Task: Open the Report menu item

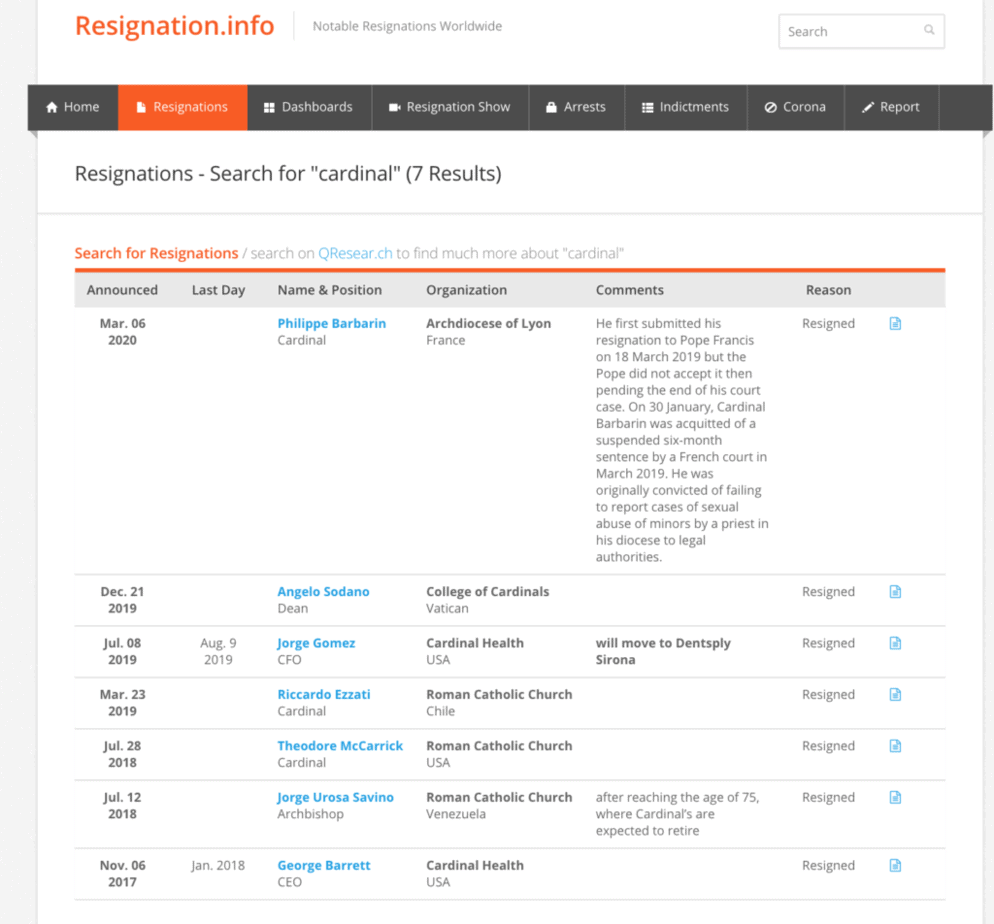Action: coord(890,107)
